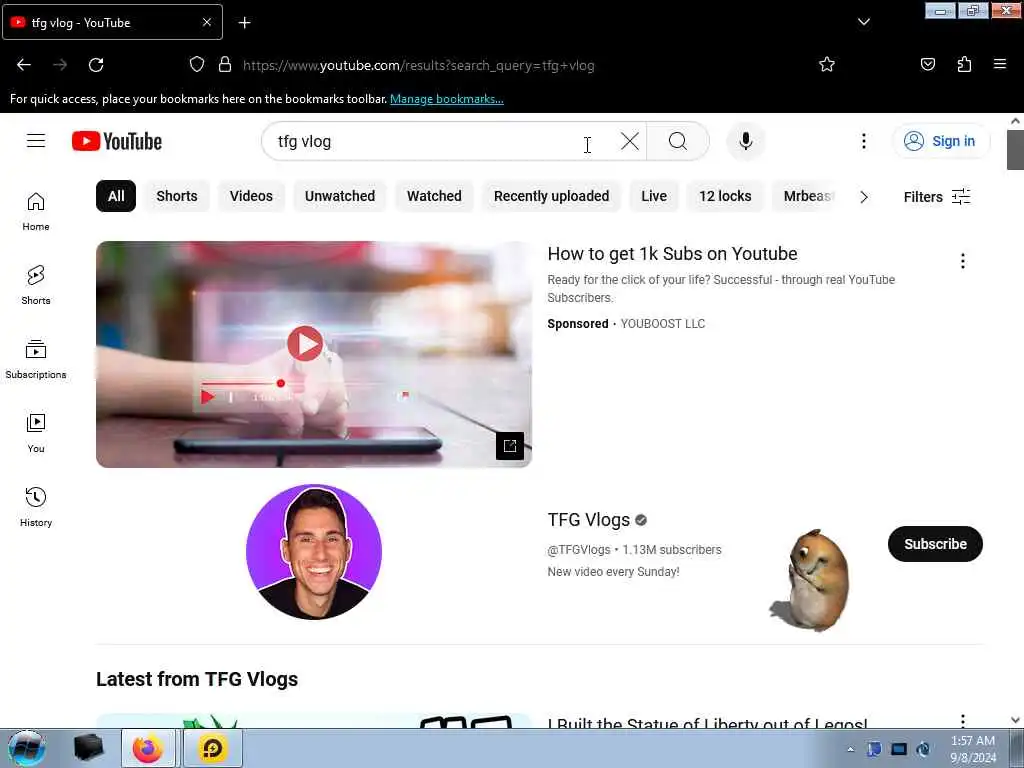Select the Unwatched filter chip
The height and width of the screenshot is (768, 1024).
point(340,196)
